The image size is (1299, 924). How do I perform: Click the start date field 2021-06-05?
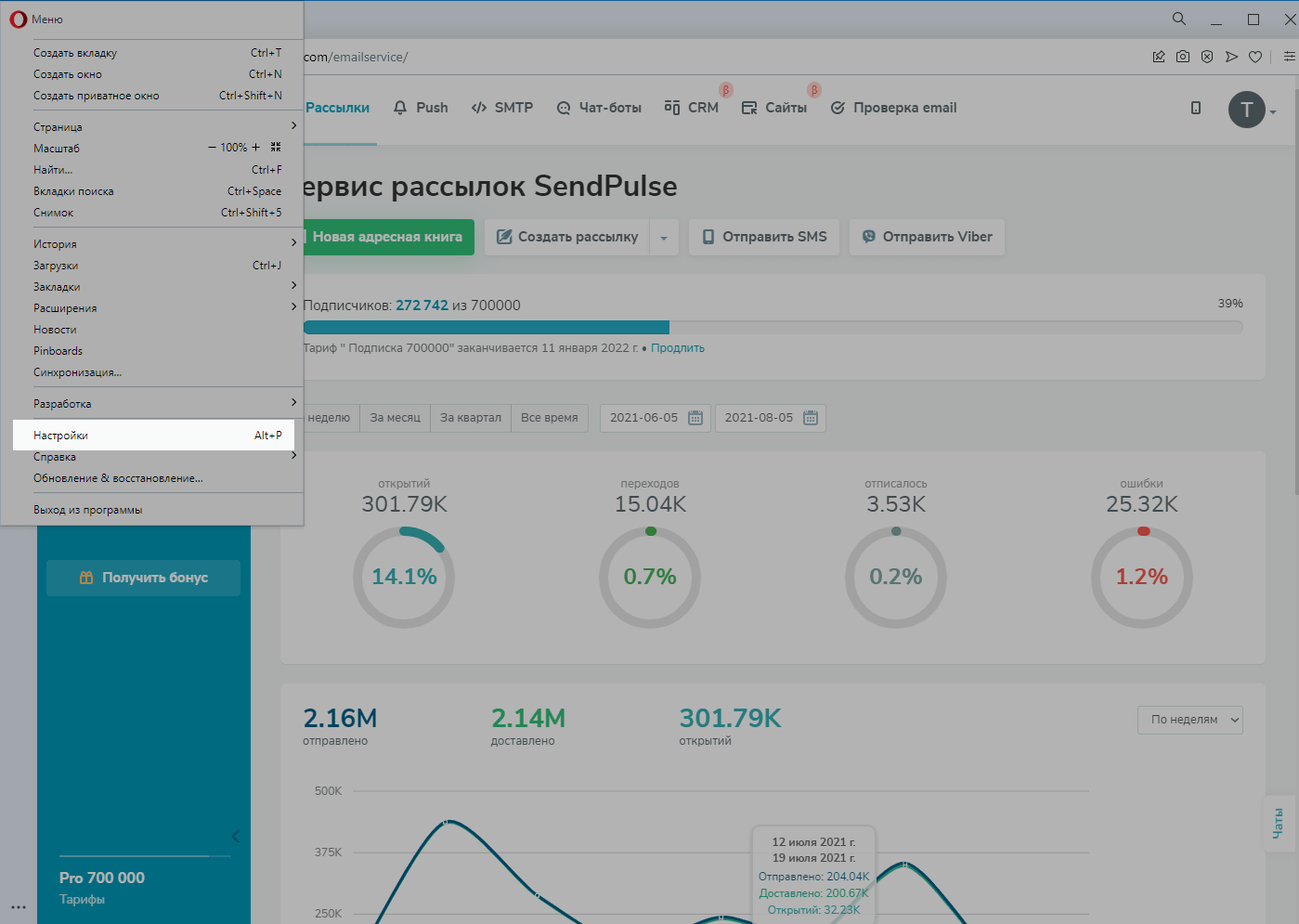644,418
